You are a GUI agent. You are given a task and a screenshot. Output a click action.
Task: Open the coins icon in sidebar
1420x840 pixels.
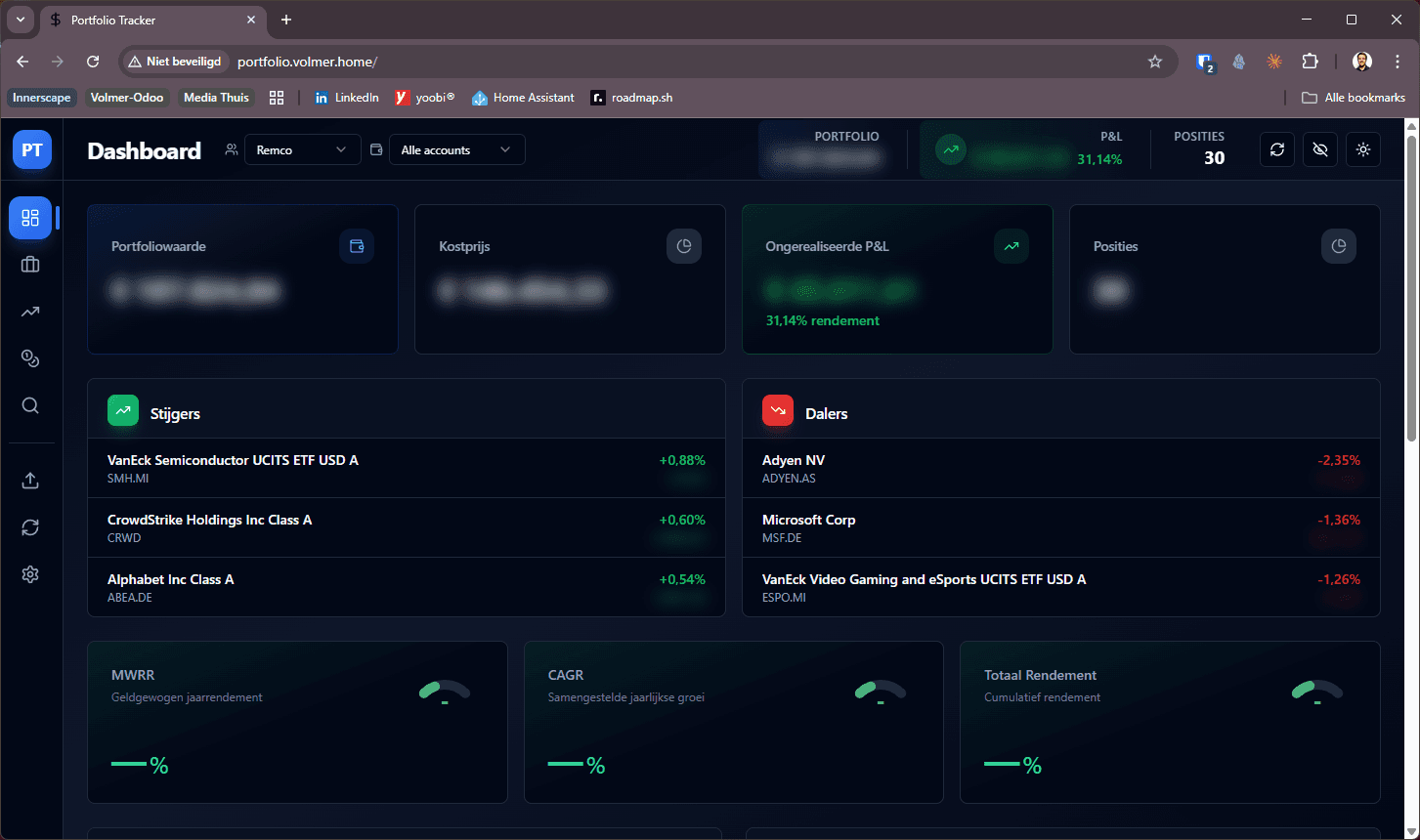point(30,358)
